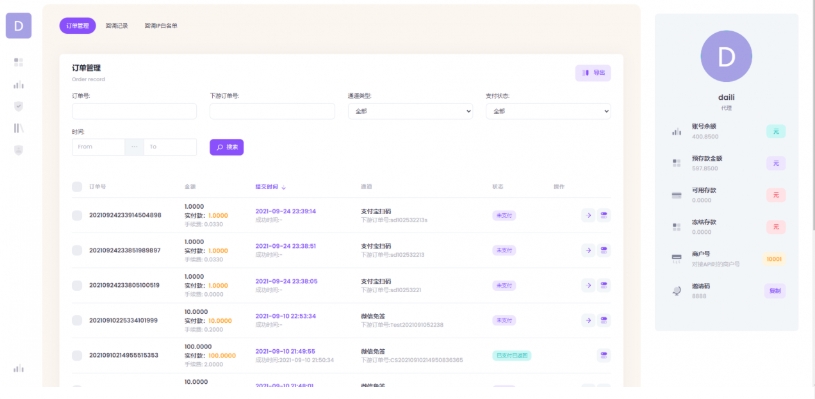Click the purple 搜索 search button

(227, 147)
